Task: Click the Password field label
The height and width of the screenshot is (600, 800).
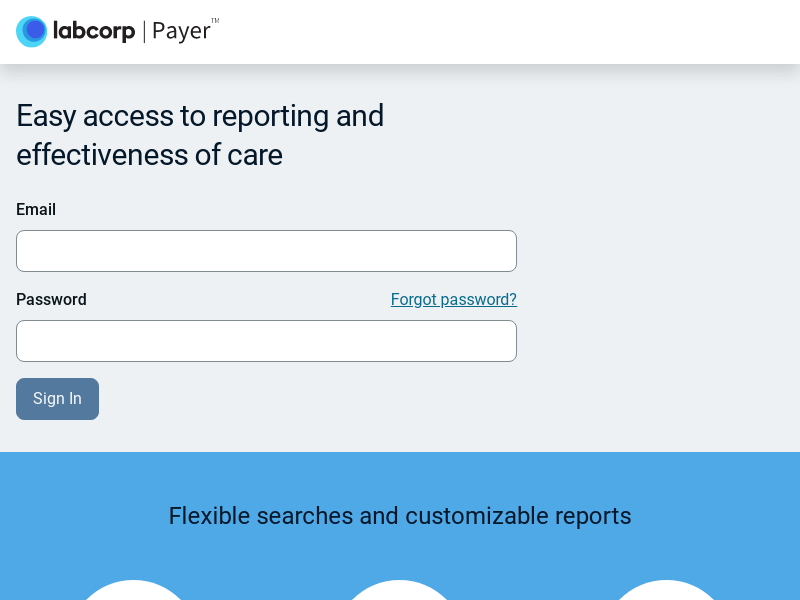Action: [x=52, y=299]
